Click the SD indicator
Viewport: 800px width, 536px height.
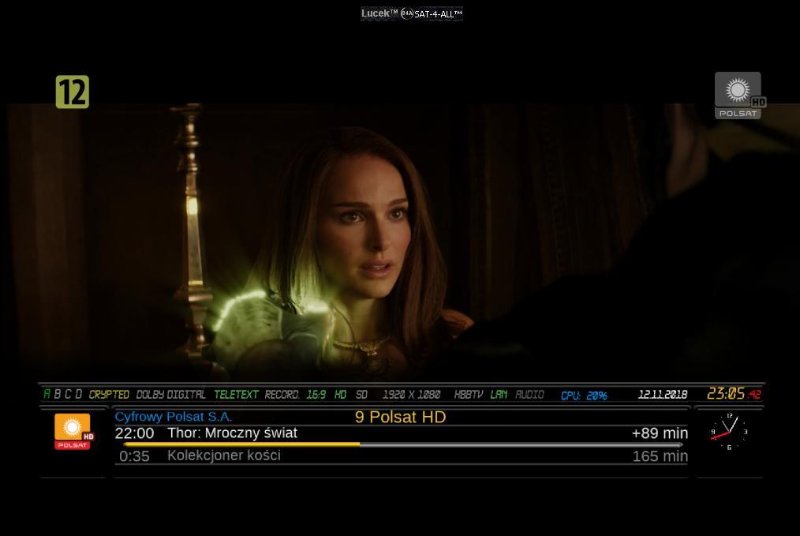[362, 394]
